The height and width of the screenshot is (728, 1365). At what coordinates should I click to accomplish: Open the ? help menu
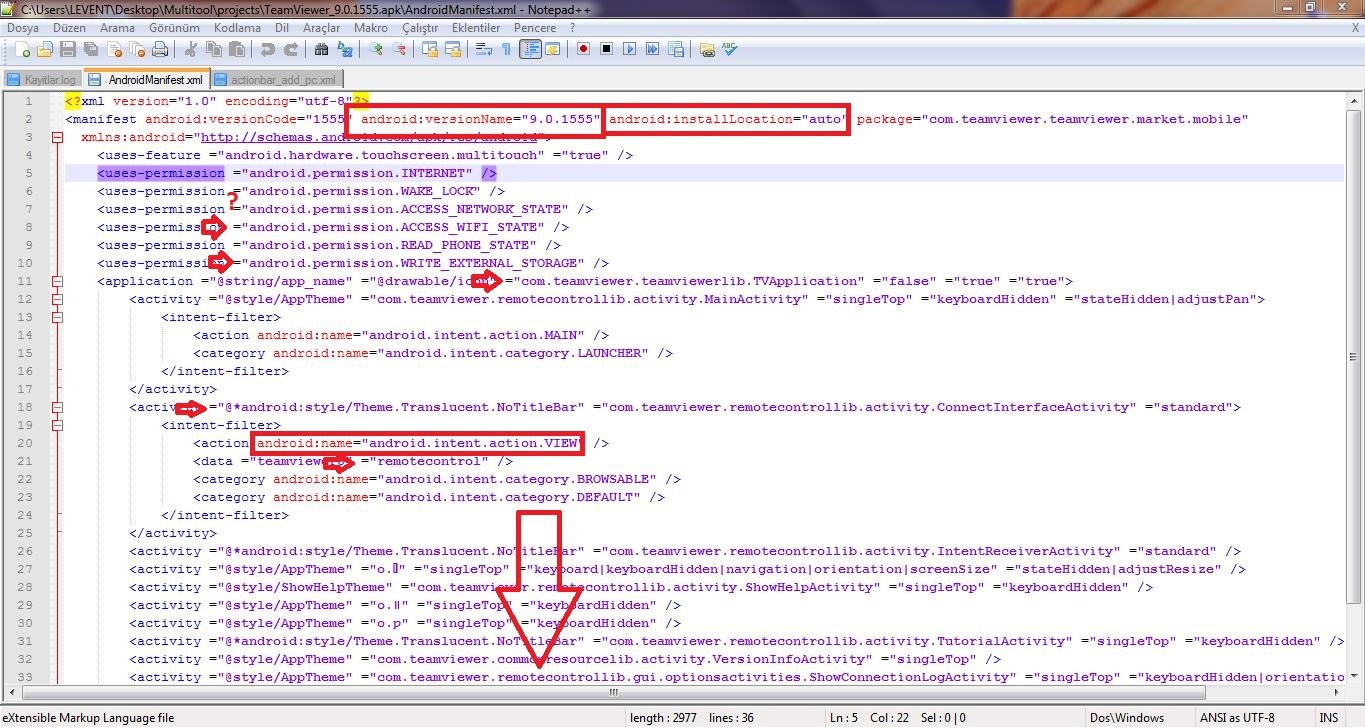(573, 28)
